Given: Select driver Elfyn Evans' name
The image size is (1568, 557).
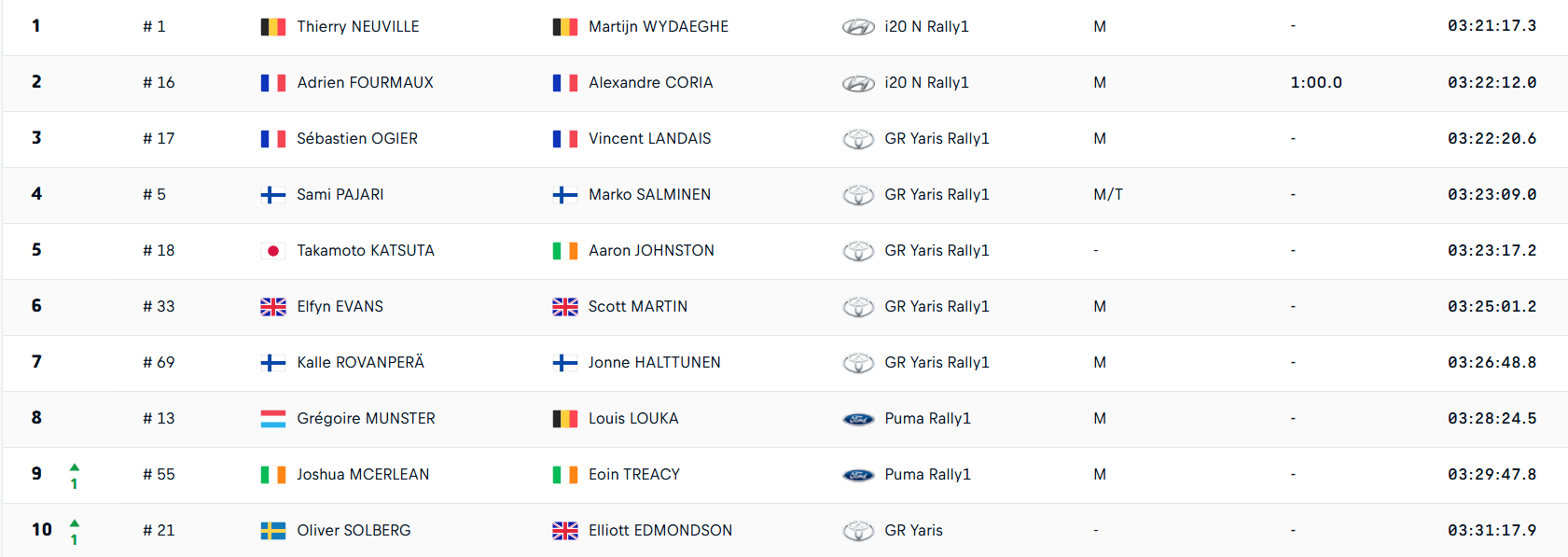Looking at the screenshot, I should [340, 306].
